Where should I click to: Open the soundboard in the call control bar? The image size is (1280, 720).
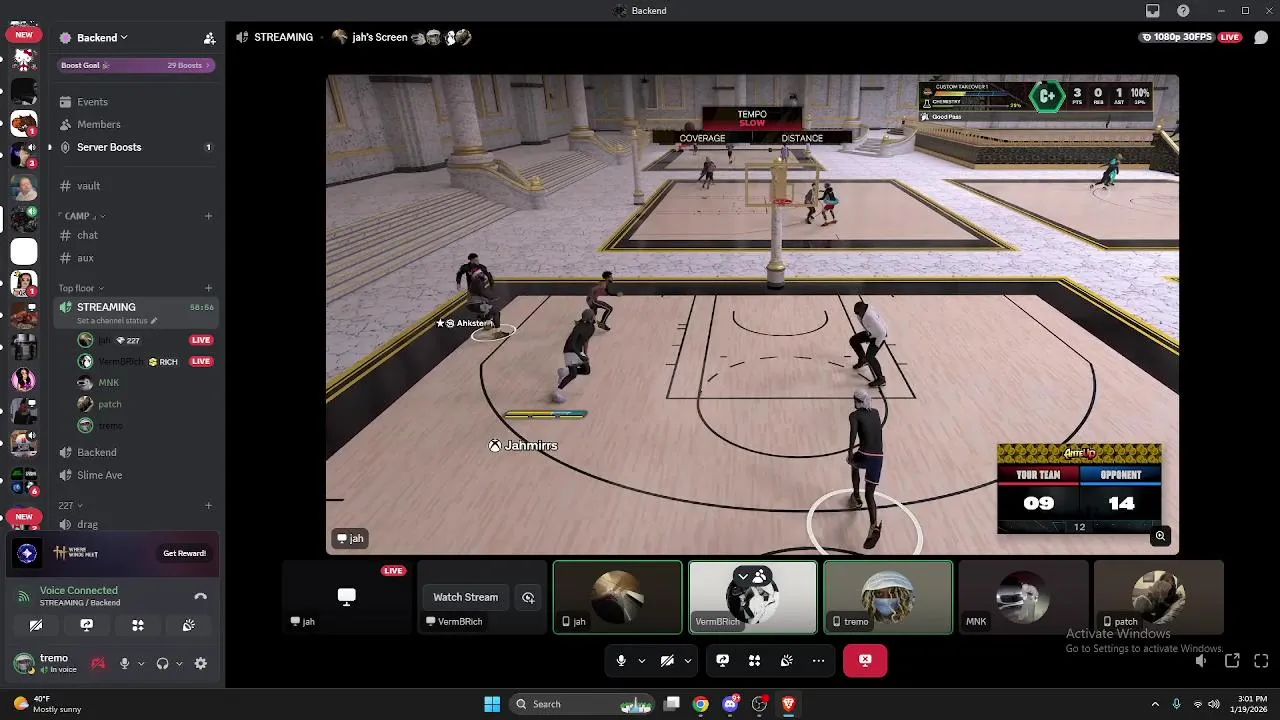pos(787,660)
